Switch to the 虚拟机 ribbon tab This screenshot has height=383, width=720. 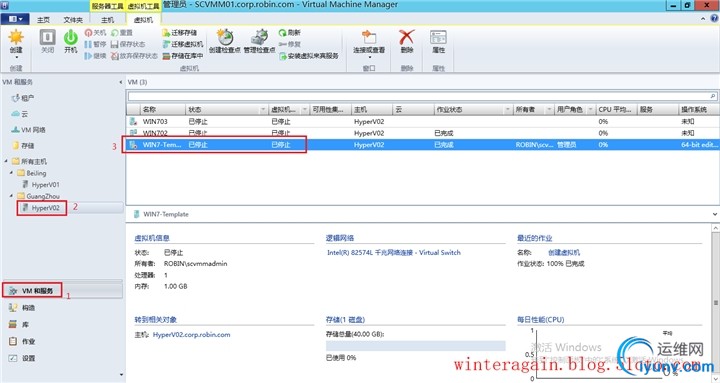pyautogui.click(x=143, y=20)
